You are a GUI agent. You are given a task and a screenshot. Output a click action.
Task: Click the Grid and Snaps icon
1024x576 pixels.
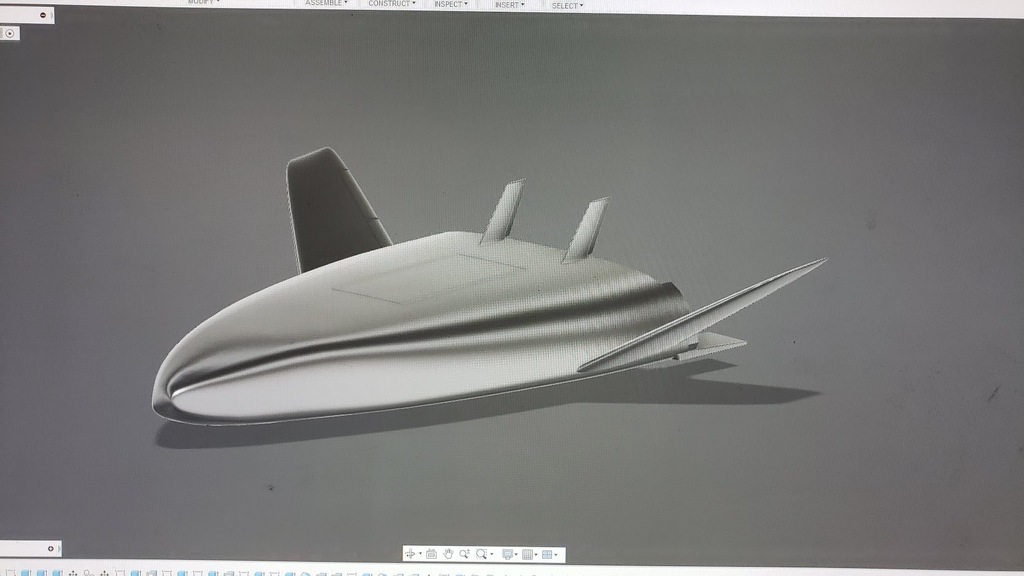click(528, 553)
